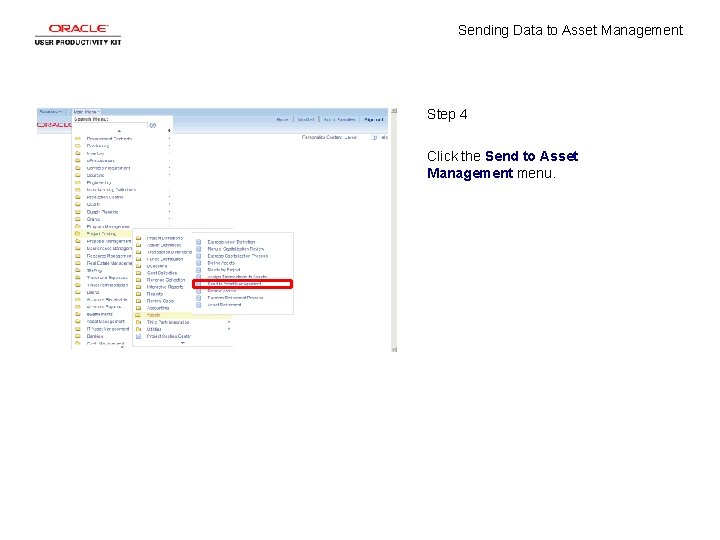Click the Banking folder icon
The image size is (720, 540).
pos(78,336)
